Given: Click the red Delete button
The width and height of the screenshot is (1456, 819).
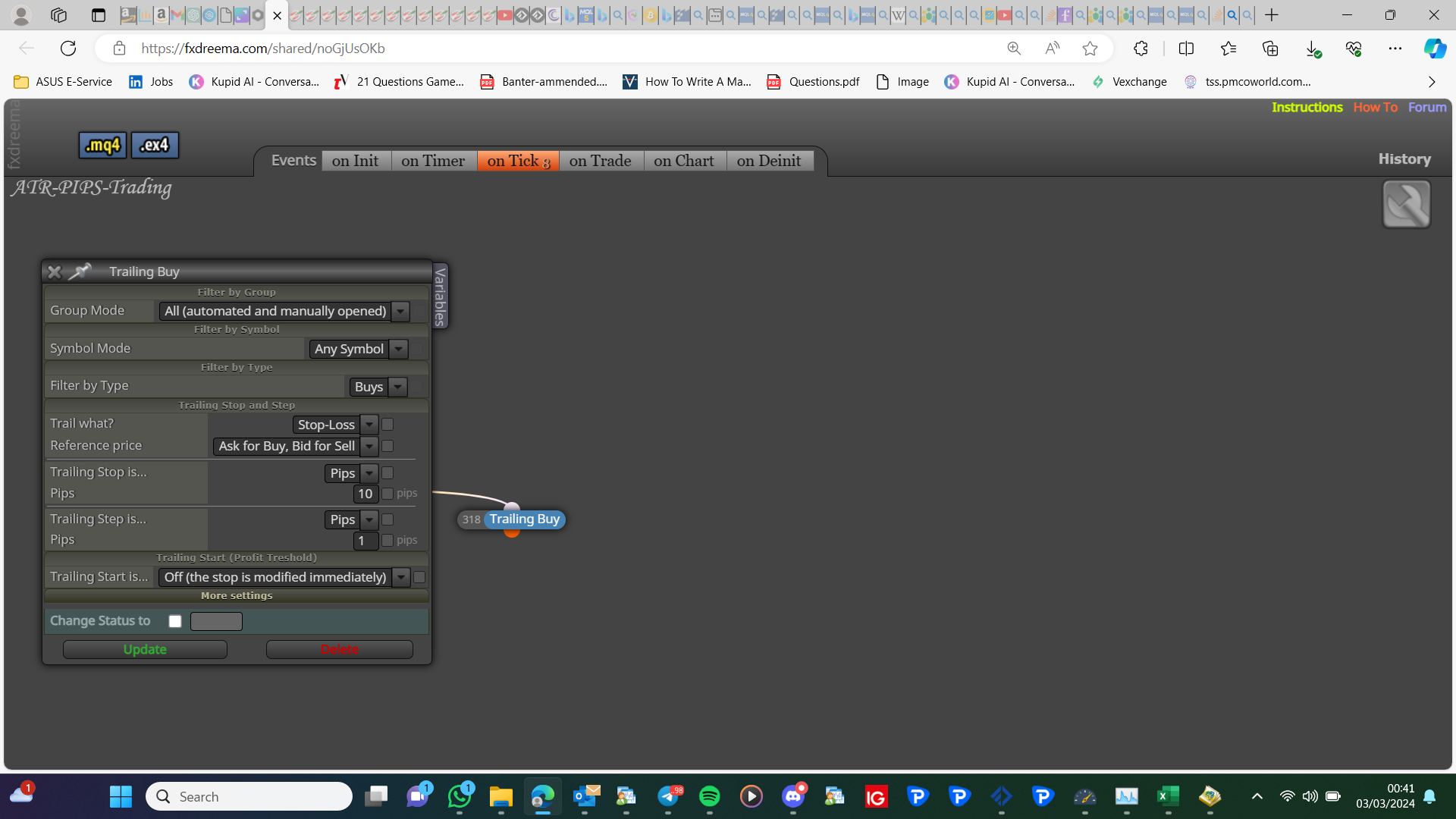Looking at the screenshot, I should coord(340,649).
